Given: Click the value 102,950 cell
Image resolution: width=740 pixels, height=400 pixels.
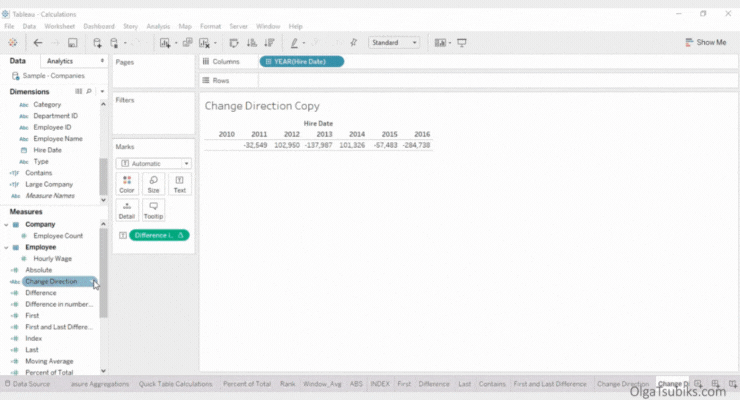Looking at the screenshot, I should pos(287,145).
